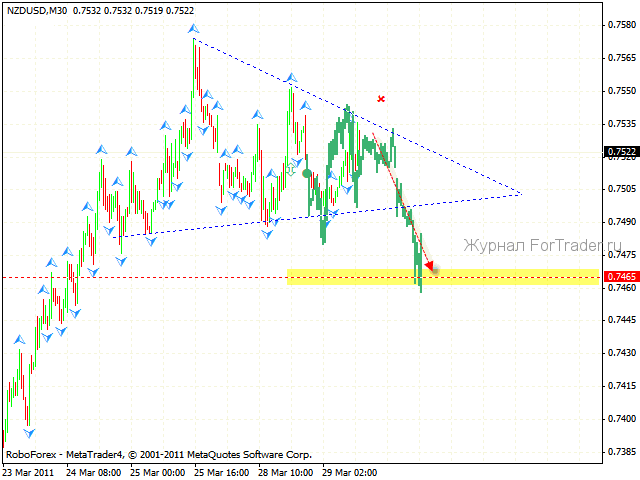The width and height of the screenshot is (640, 480).
Task: Click the red 0.7465 price level label
Action: tap(620, 276)
